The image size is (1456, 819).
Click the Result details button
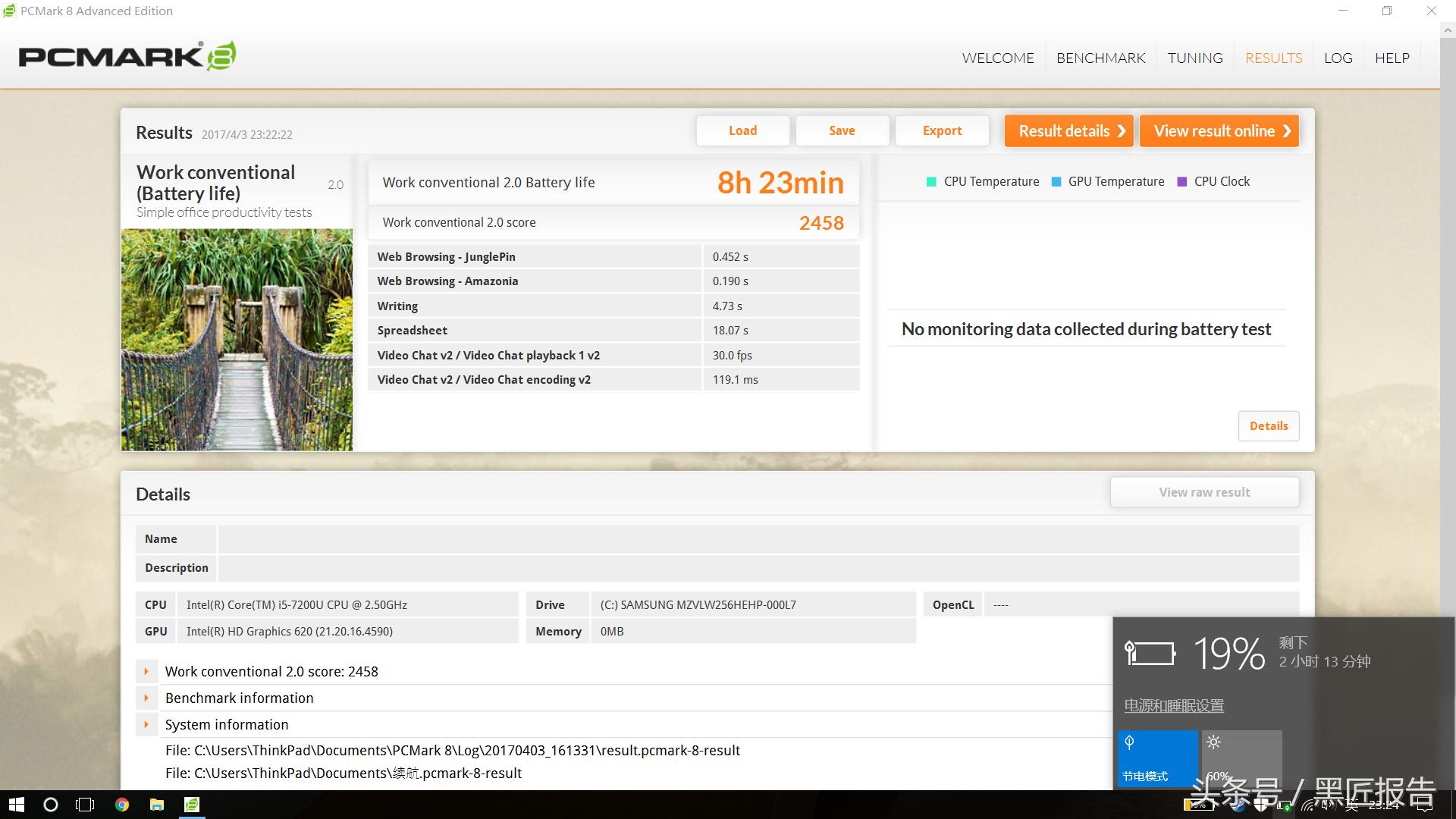tap(1068, 131)
